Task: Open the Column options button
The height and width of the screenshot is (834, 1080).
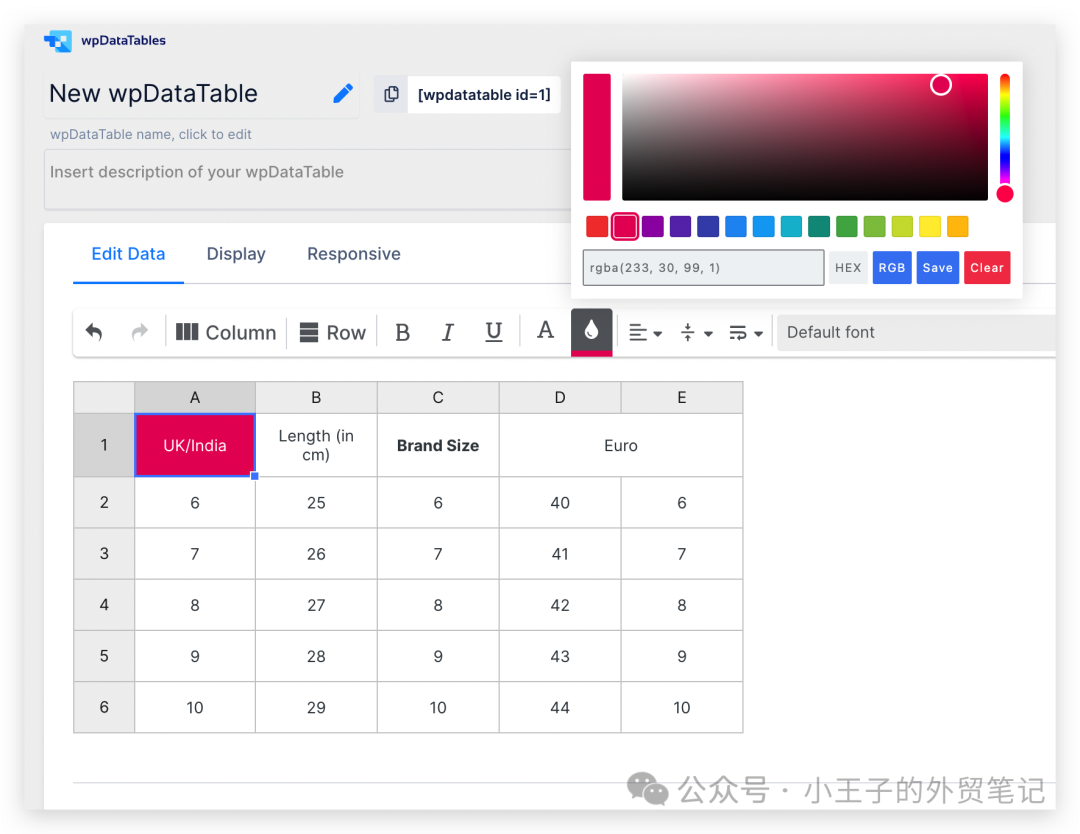Action: click(226, 332)
